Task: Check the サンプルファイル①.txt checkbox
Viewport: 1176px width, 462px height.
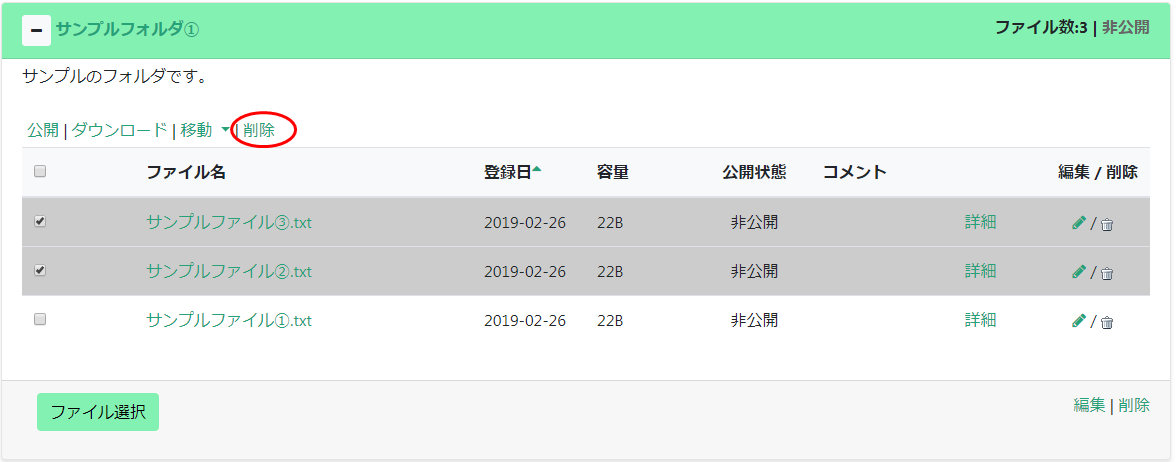Action: coord(40,319)
